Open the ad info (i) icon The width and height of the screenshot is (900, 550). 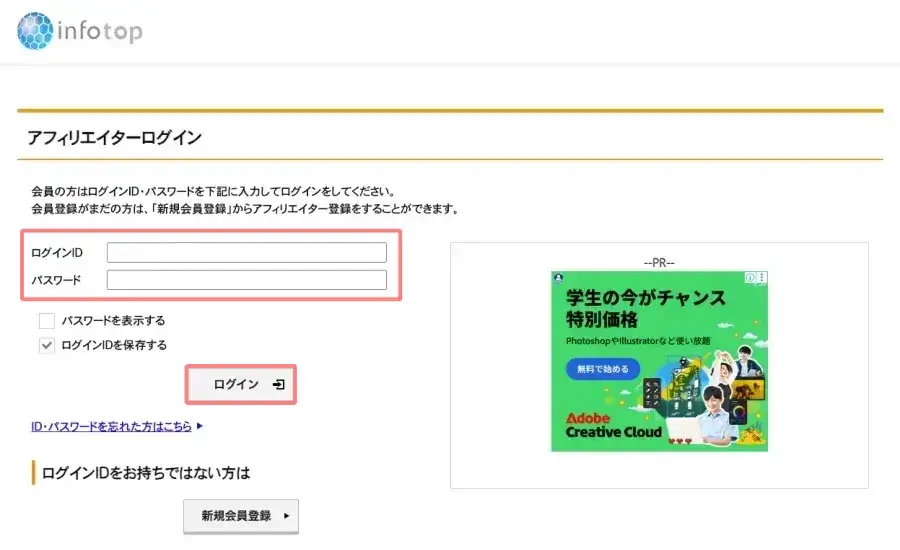[x=750, y=277]
